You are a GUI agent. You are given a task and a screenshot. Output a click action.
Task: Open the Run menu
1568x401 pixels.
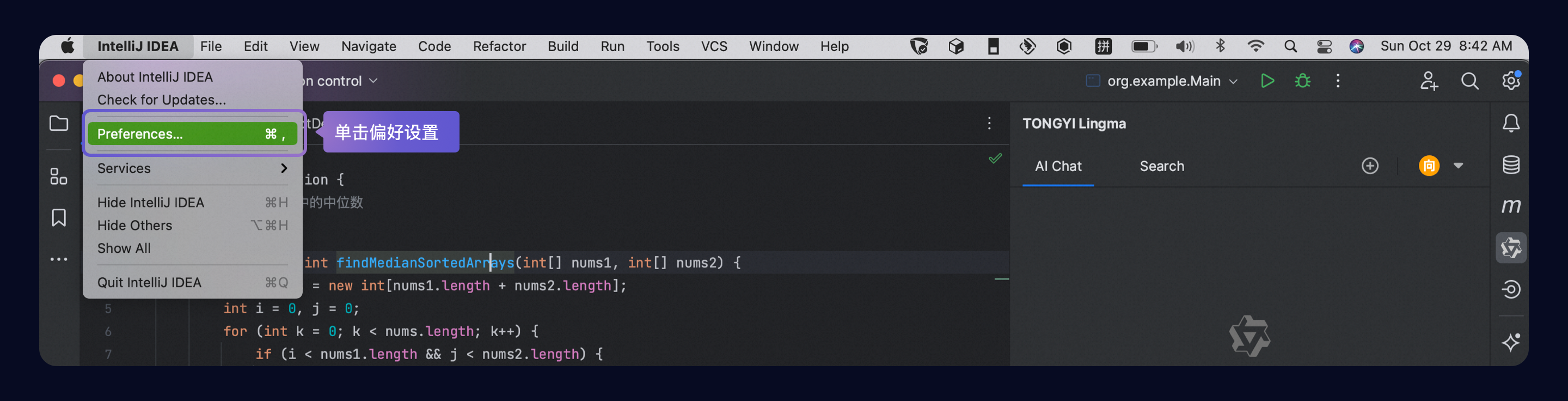tap(612, 46)
